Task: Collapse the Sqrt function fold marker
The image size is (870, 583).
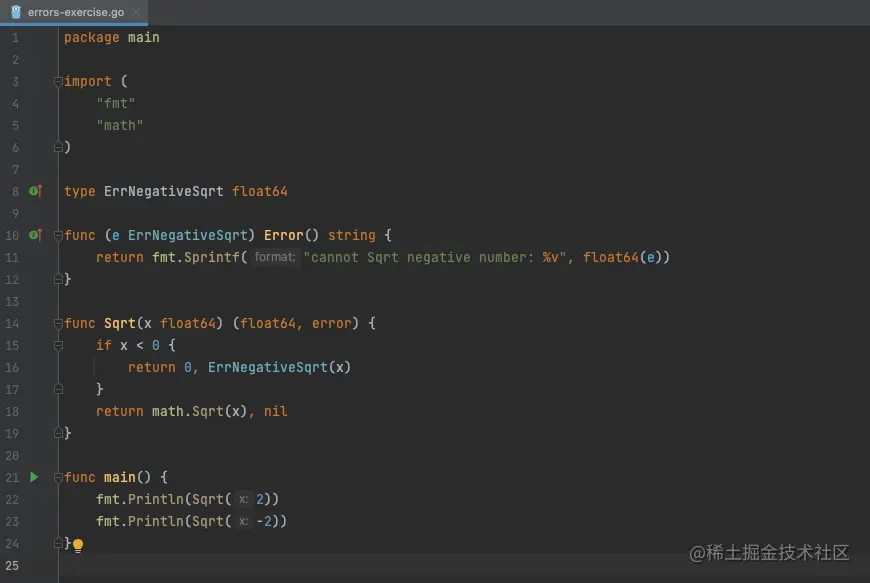Action: [x=58, y=323]
